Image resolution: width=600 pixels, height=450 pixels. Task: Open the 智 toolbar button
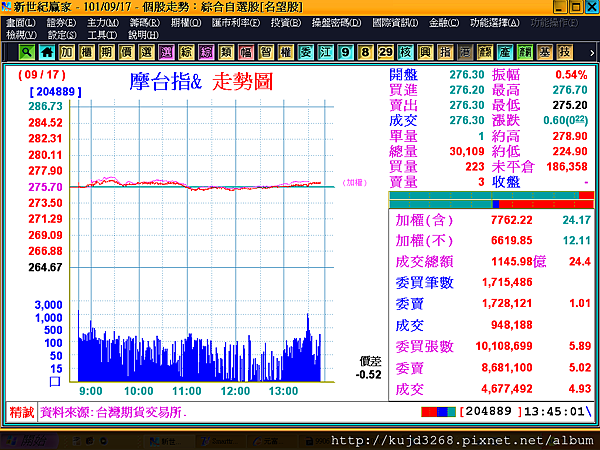(266, 52)
